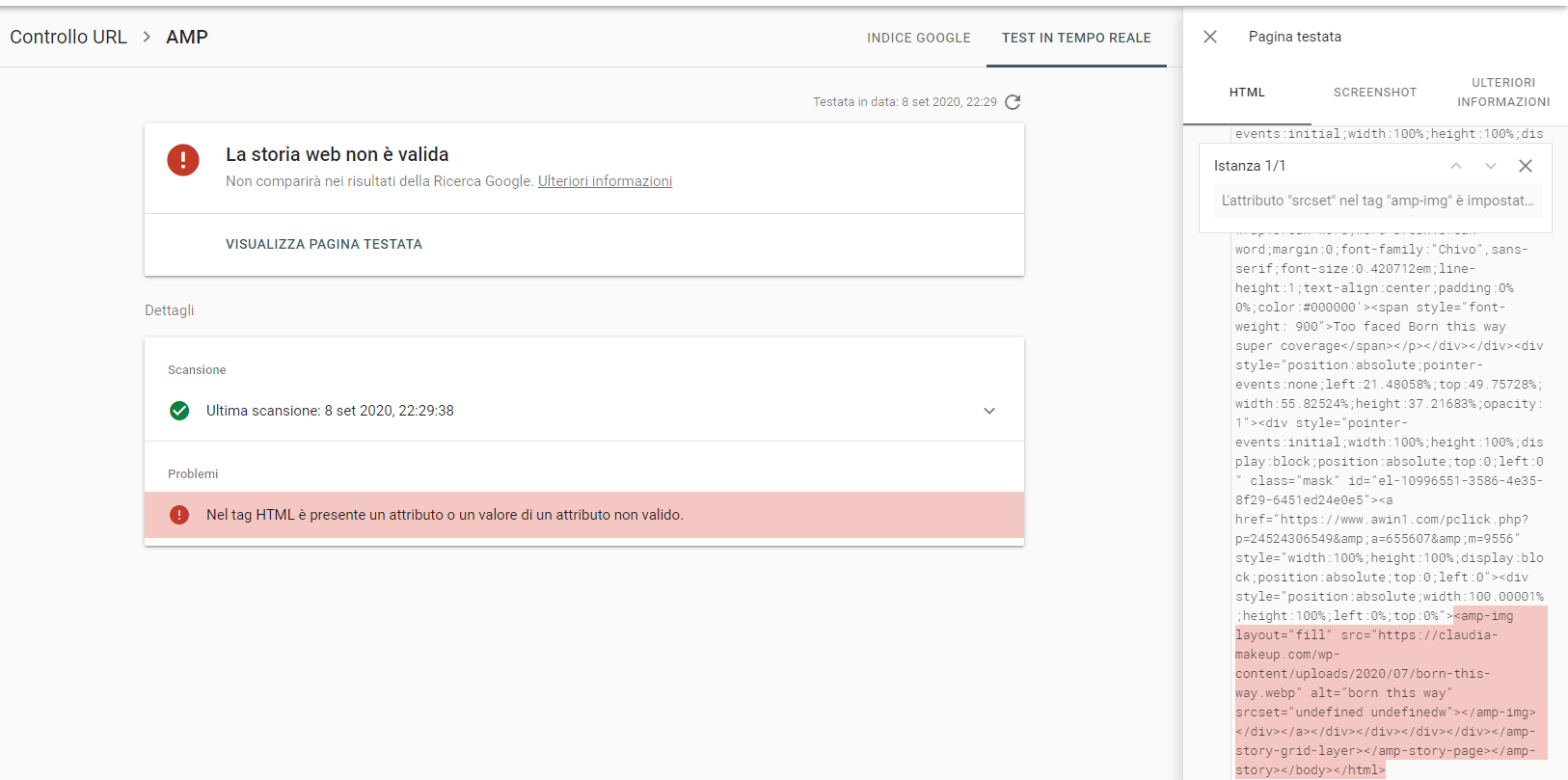The height and width of the screenshot is (780, 1568).
Task: Click the Testata in data timestamp text
Action: (905, 102)
